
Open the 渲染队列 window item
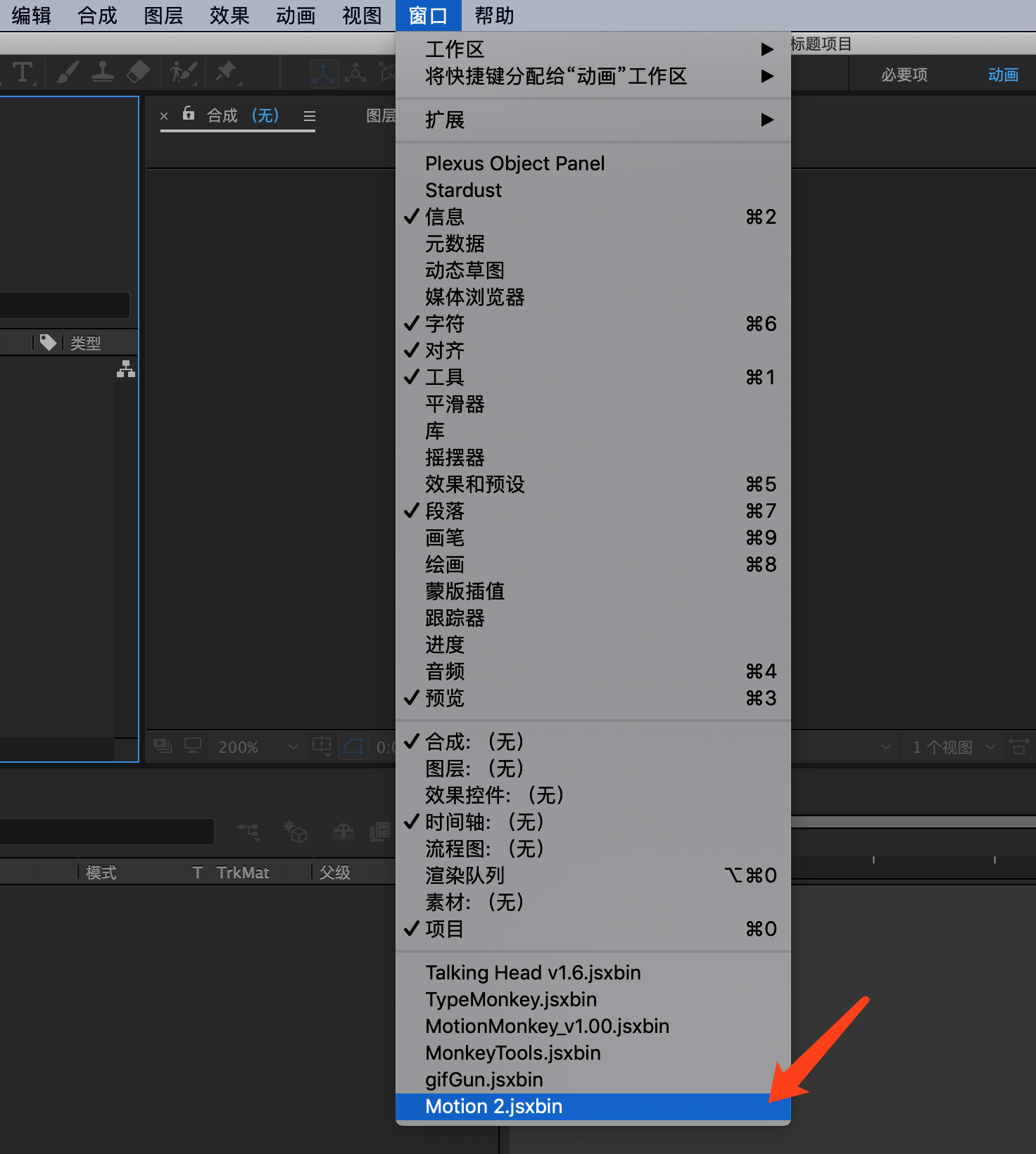click(x=593, y=875)
